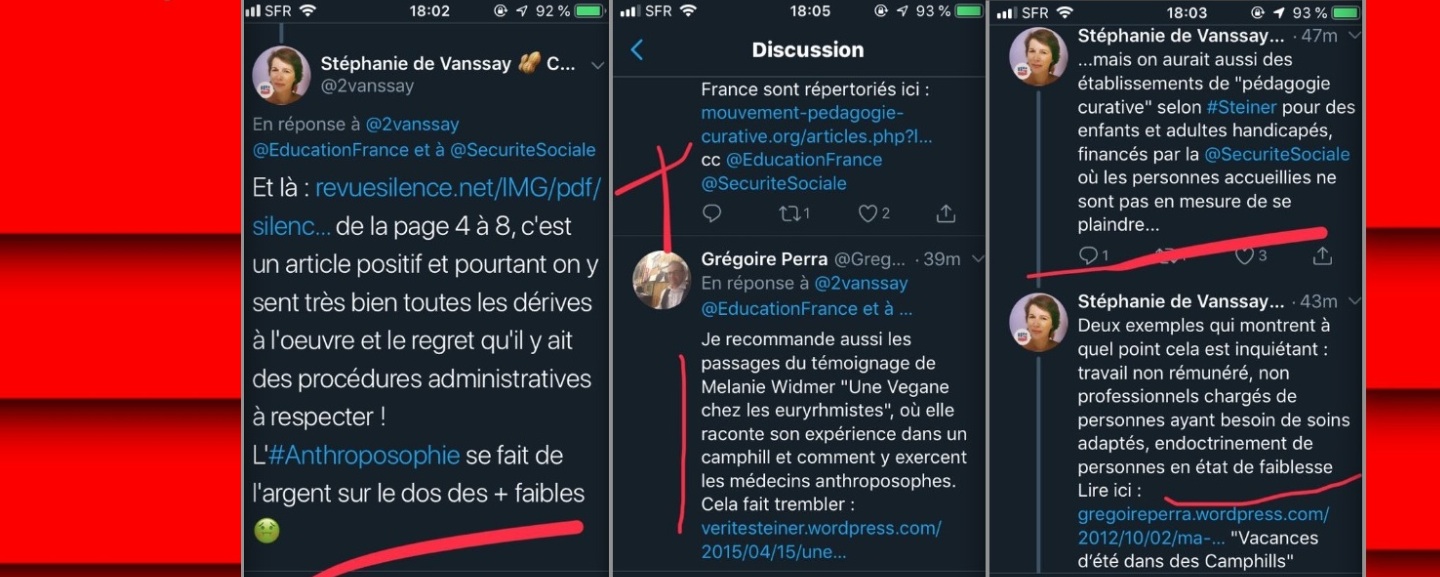Image resolution: width=1440 pixels, height=577 pixels.
Task: Like the tweet with 3 likes
Action: pos(1244,256)
